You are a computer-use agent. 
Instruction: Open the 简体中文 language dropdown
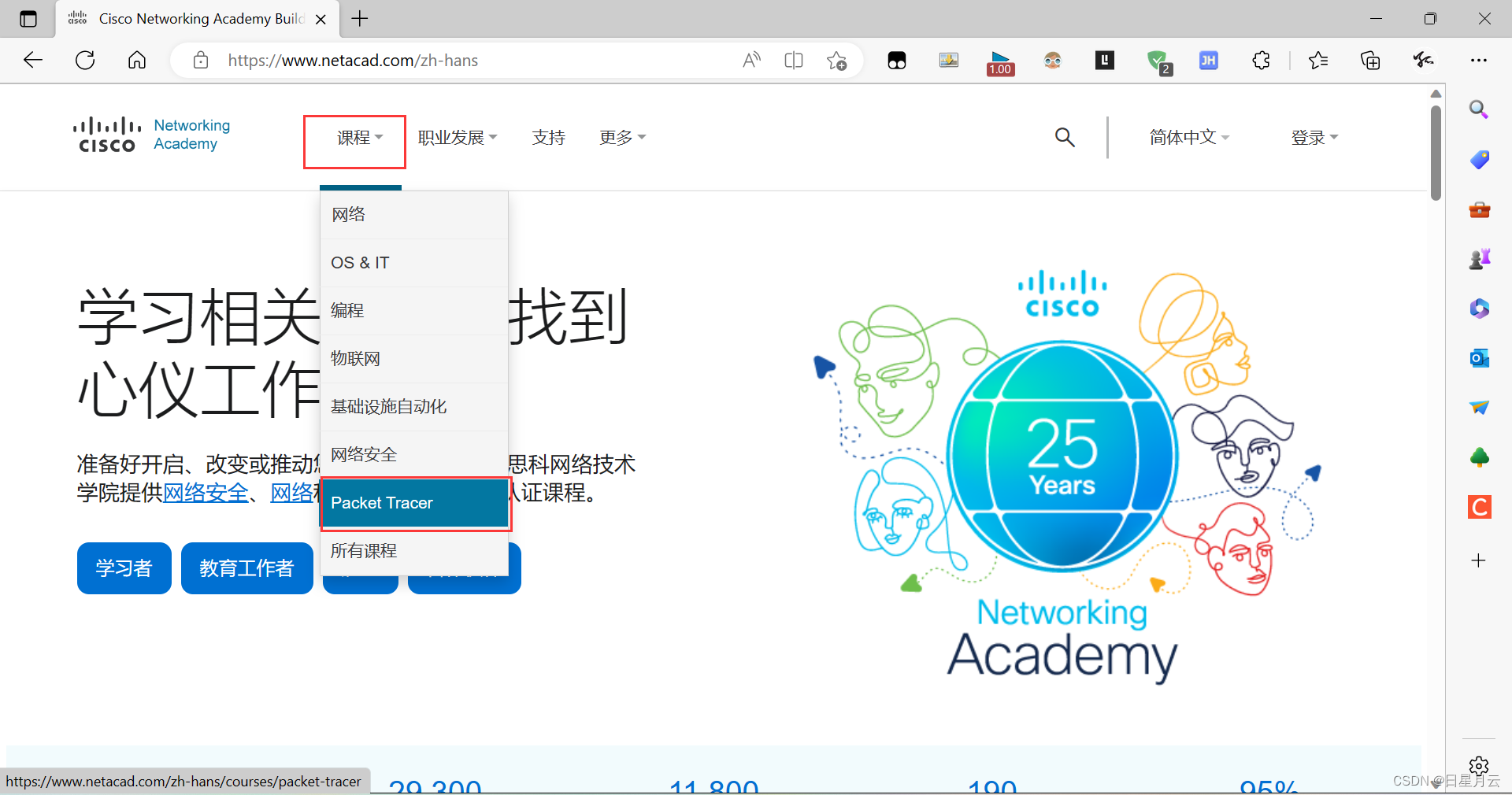point(1189,138)
